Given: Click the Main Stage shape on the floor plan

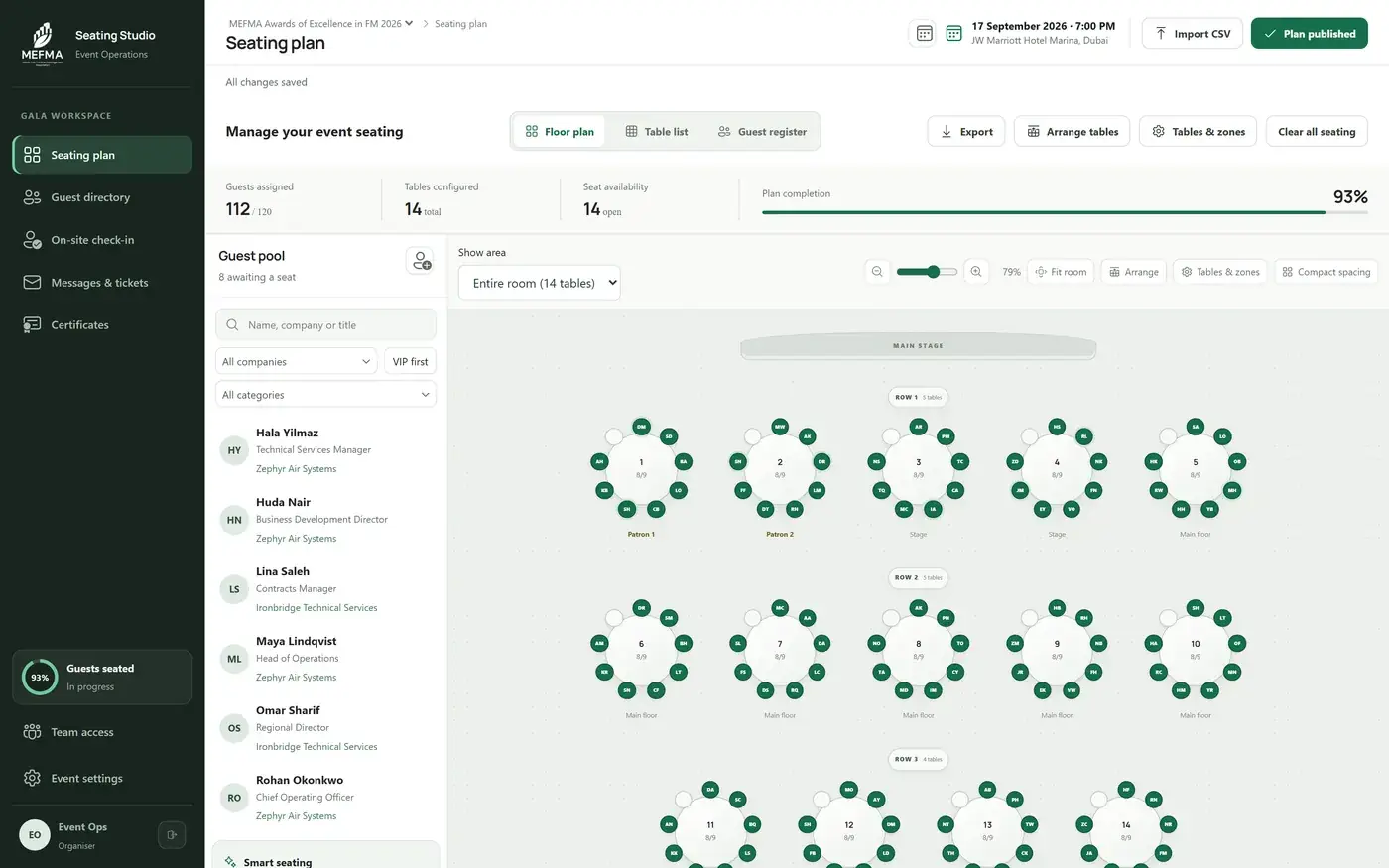Looking at the screenshot, I should [x=919, y=346].
